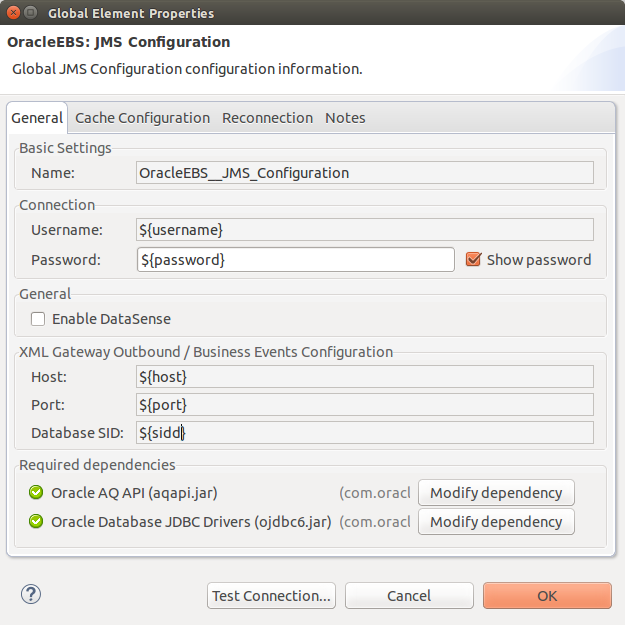Open the Reconnection tab

tap(267, 118)
